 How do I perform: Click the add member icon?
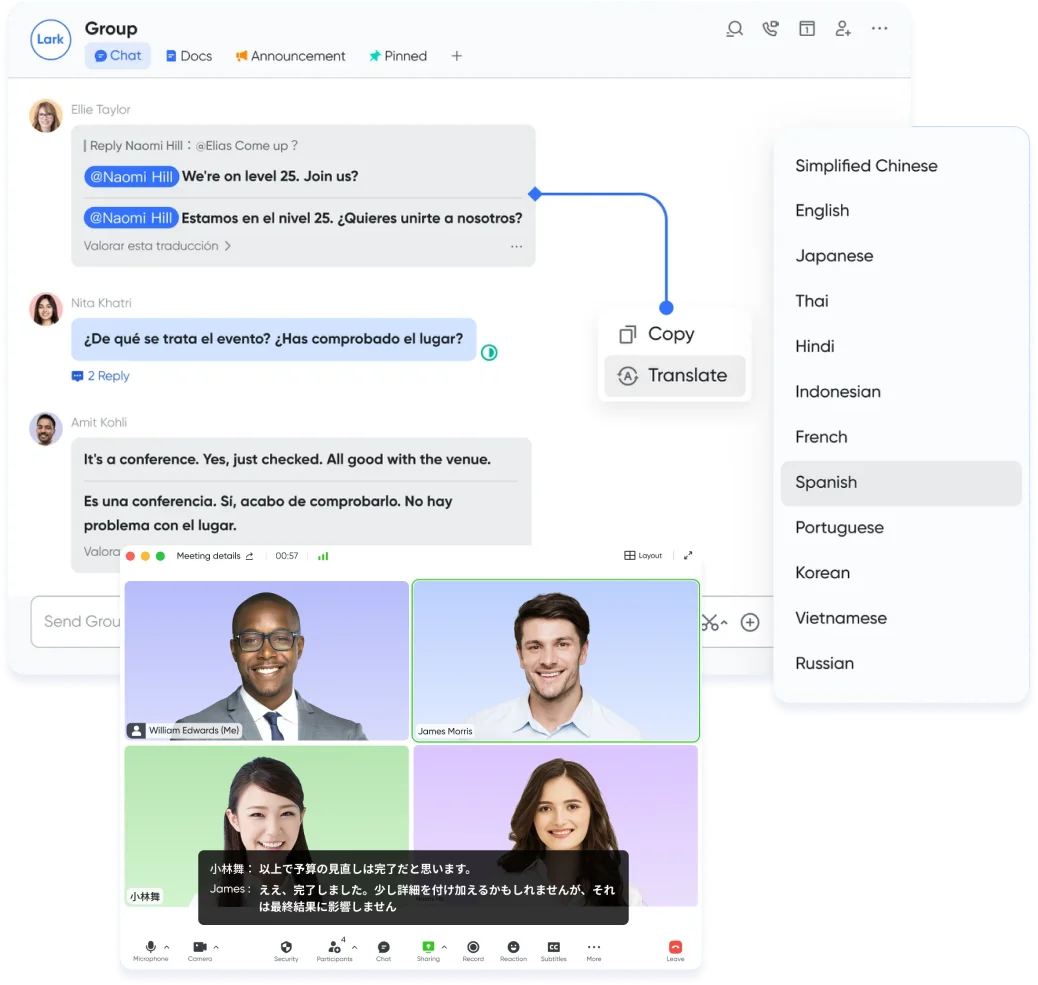(843, 29)
